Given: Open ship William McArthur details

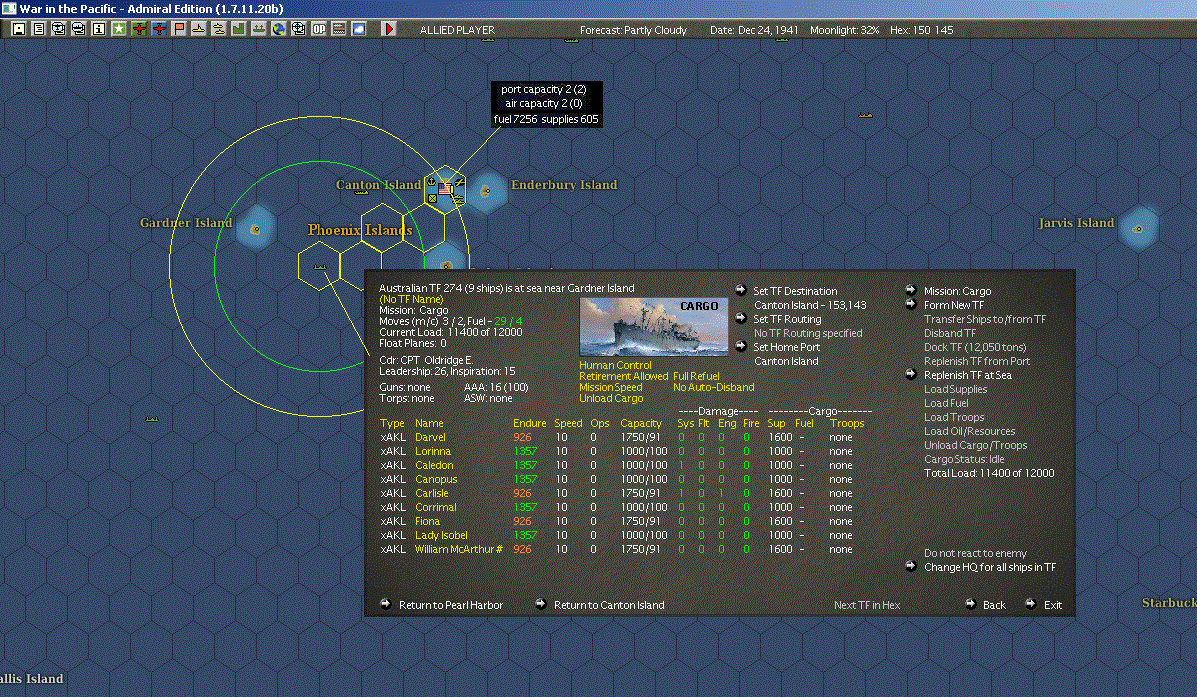Looking at the screenshot, I should (458, 549).
